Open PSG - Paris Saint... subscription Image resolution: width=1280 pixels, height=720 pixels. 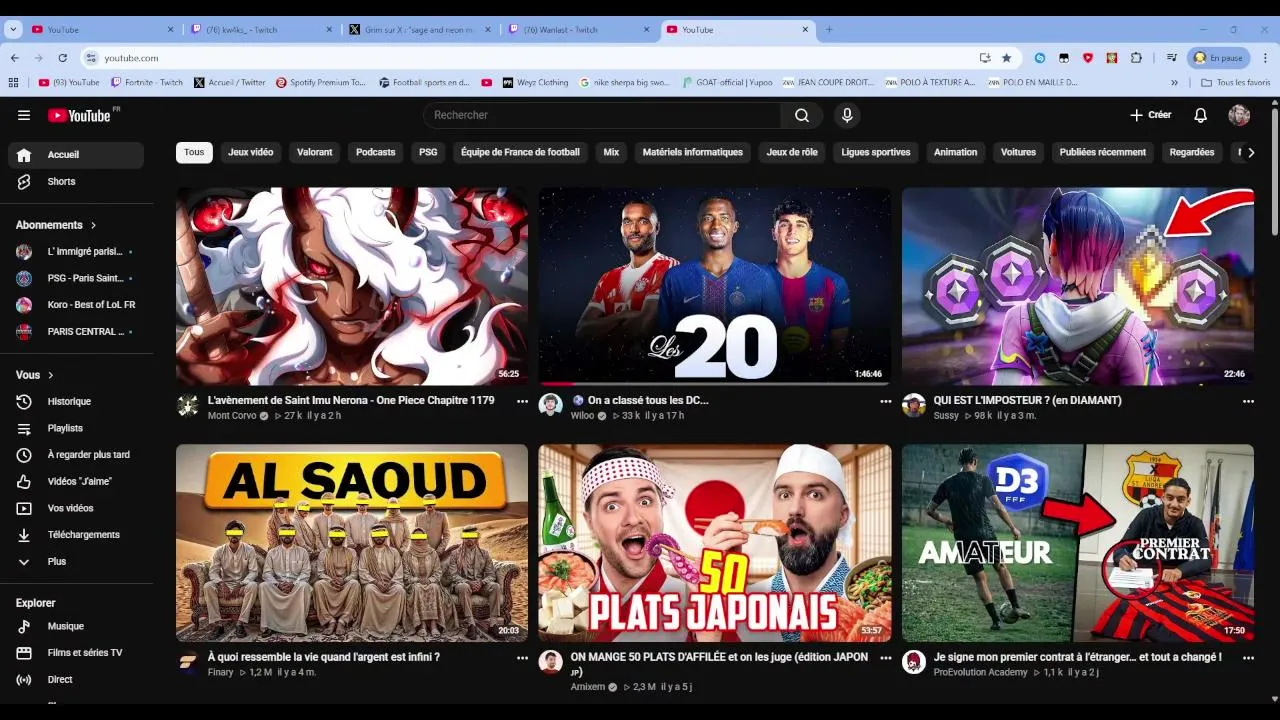click(x=76, y=278)
